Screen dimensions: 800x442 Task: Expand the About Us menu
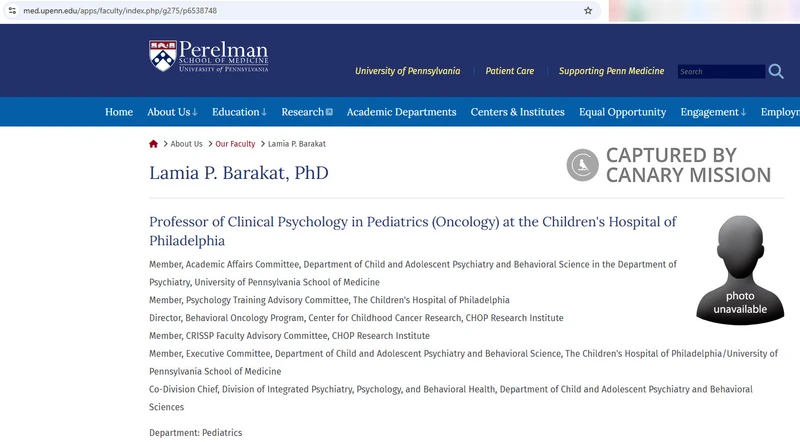coord(172,112)
